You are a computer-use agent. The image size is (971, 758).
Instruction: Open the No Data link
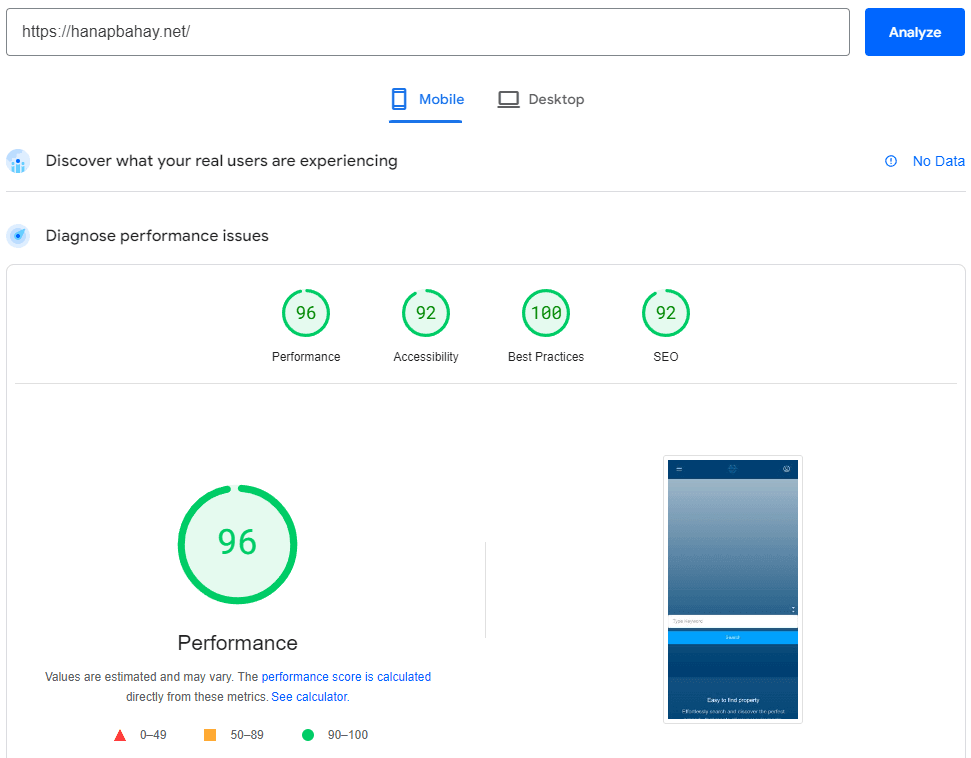(938, 161)
